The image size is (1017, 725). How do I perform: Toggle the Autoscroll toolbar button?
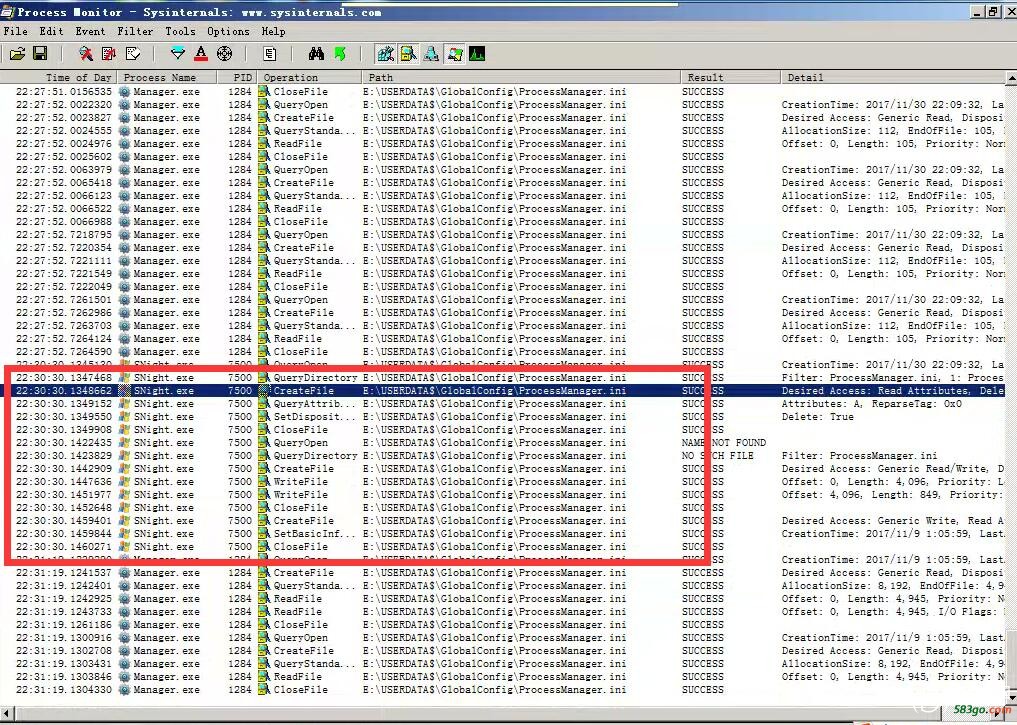pyautogui.click(x=109, y=54)
